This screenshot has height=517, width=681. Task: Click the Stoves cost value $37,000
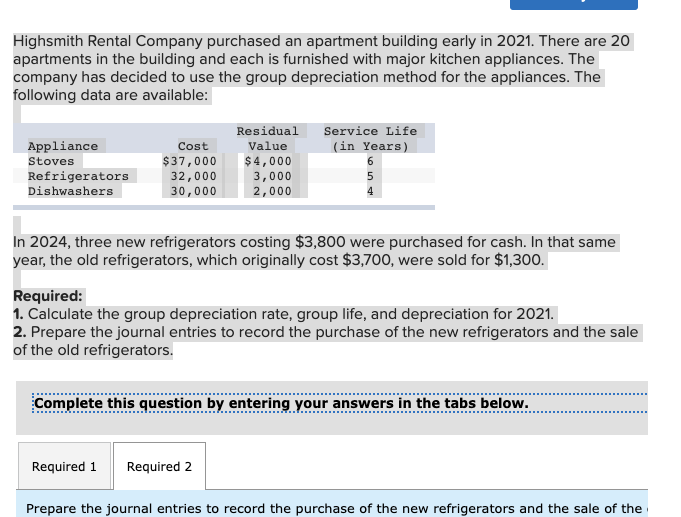click(189, 161)
